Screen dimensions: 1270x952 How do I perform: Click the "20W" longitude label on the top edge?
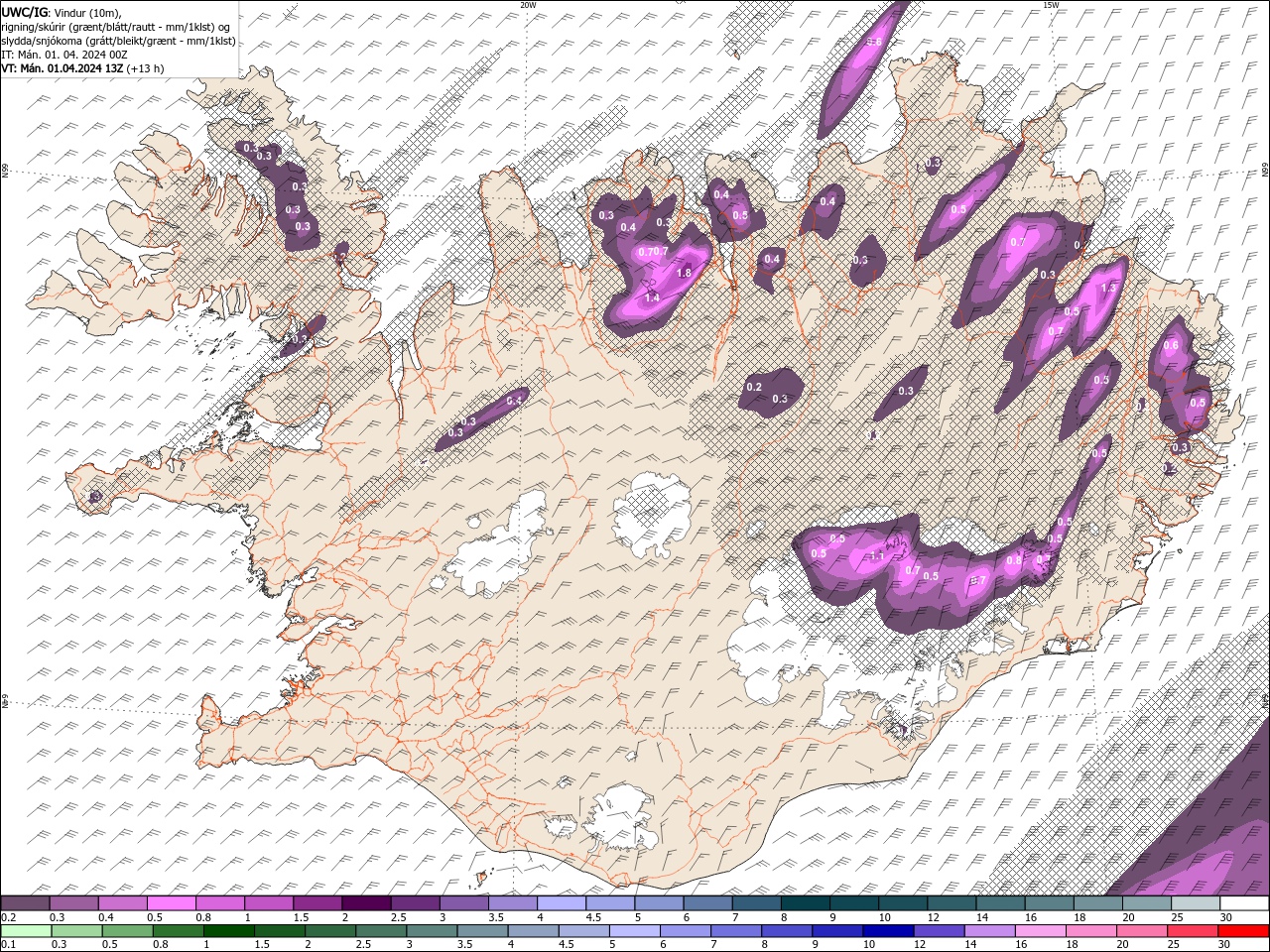tap(528, 5)
